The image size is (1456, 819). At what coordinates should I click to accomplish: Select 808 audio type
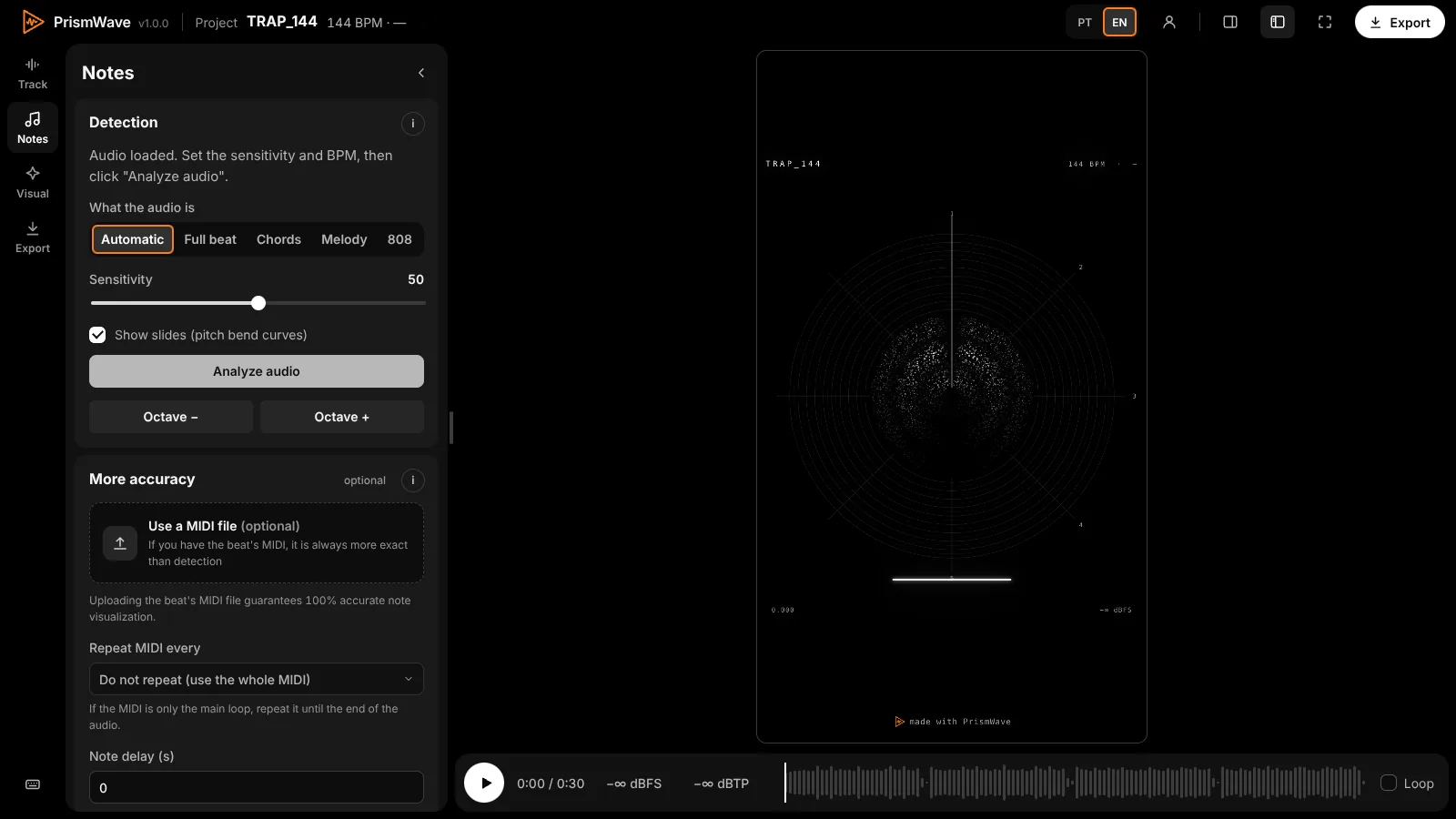tap(399, 239)
